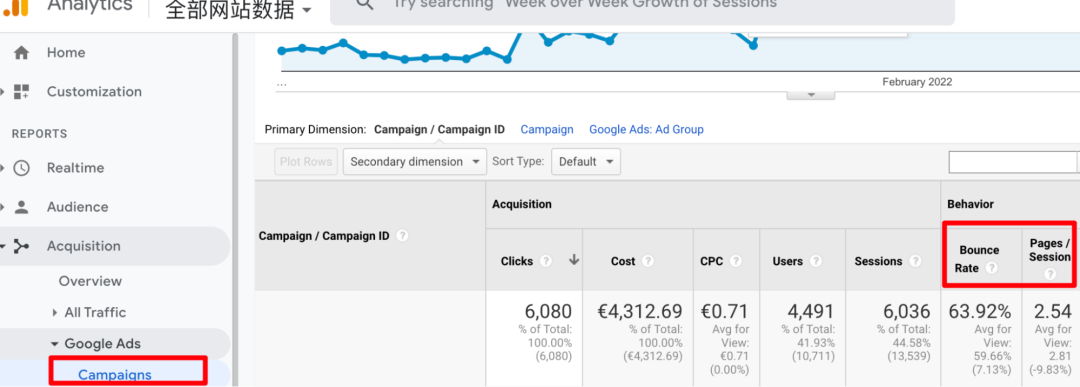1080x387 pixels.
Task: Click the Customization dashboard icon
Action: tap(21, 92)
